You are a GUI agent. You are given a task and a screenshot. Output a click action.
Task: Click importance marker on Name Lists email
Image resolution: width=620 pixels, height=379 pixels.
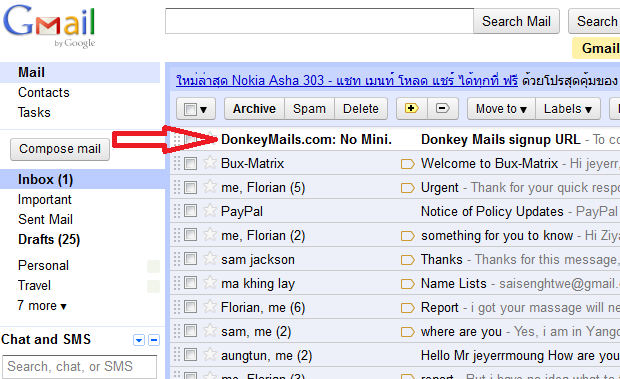(x=408, y=284)
